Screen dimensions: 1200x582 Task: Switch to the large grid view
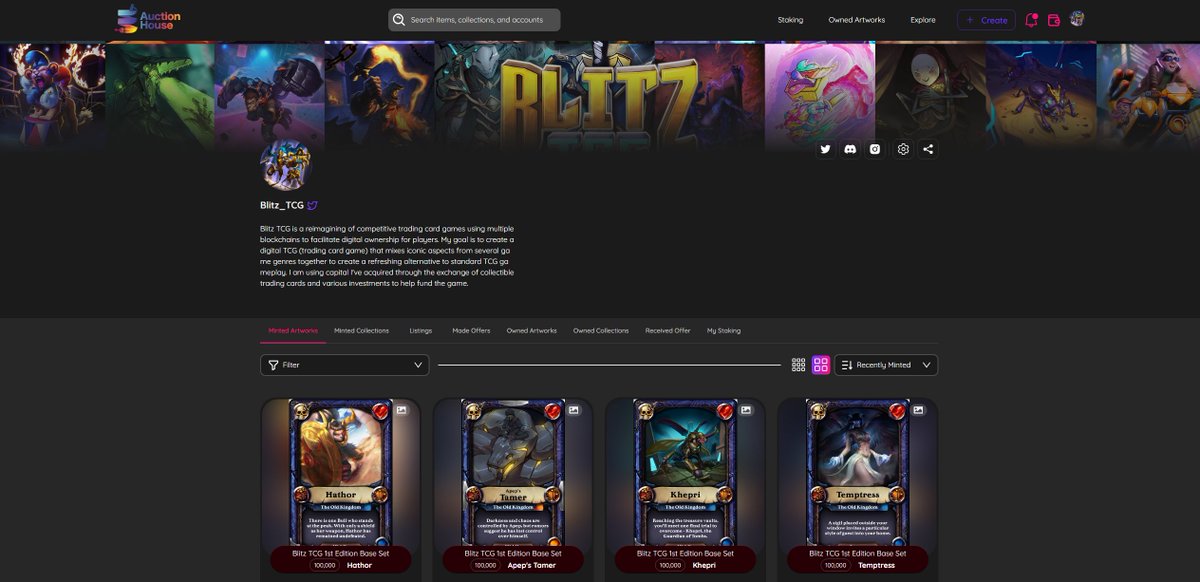(x=821, y=365)
